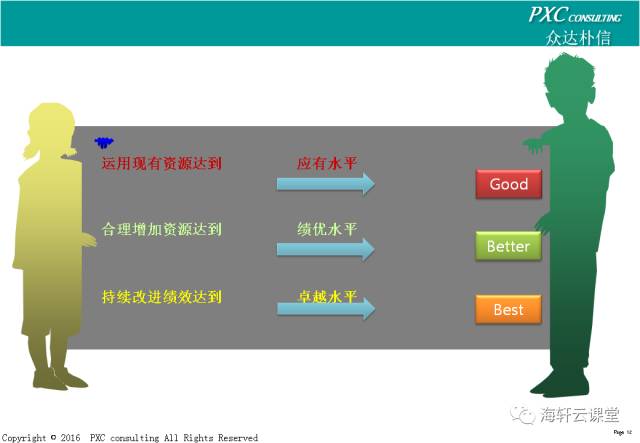
Task: Select the yellow text 持续改进绩效达到
Action: (161, 296)
